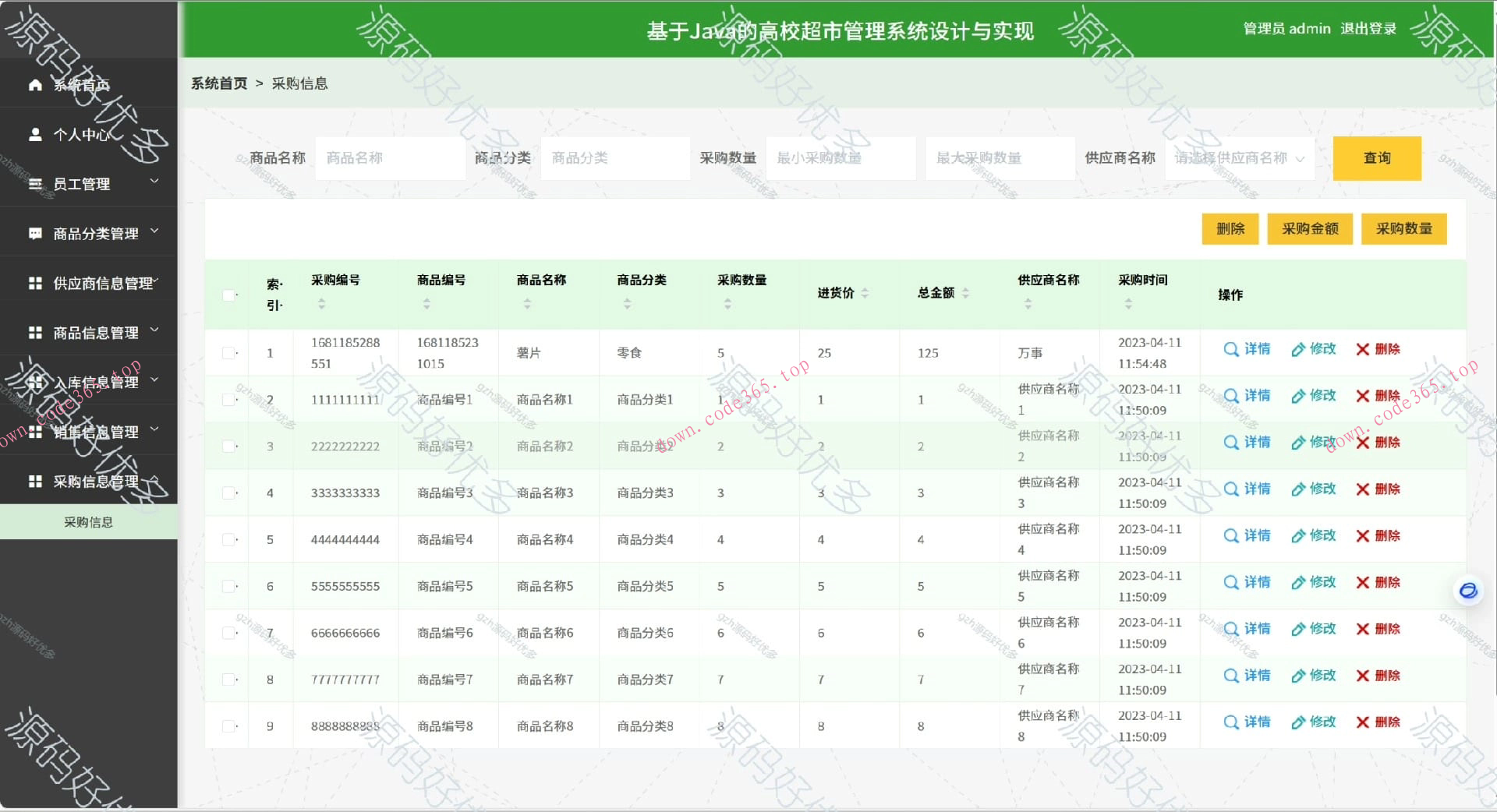Open 详情 magnifier icon for 薯片 row

point(1232,350)
